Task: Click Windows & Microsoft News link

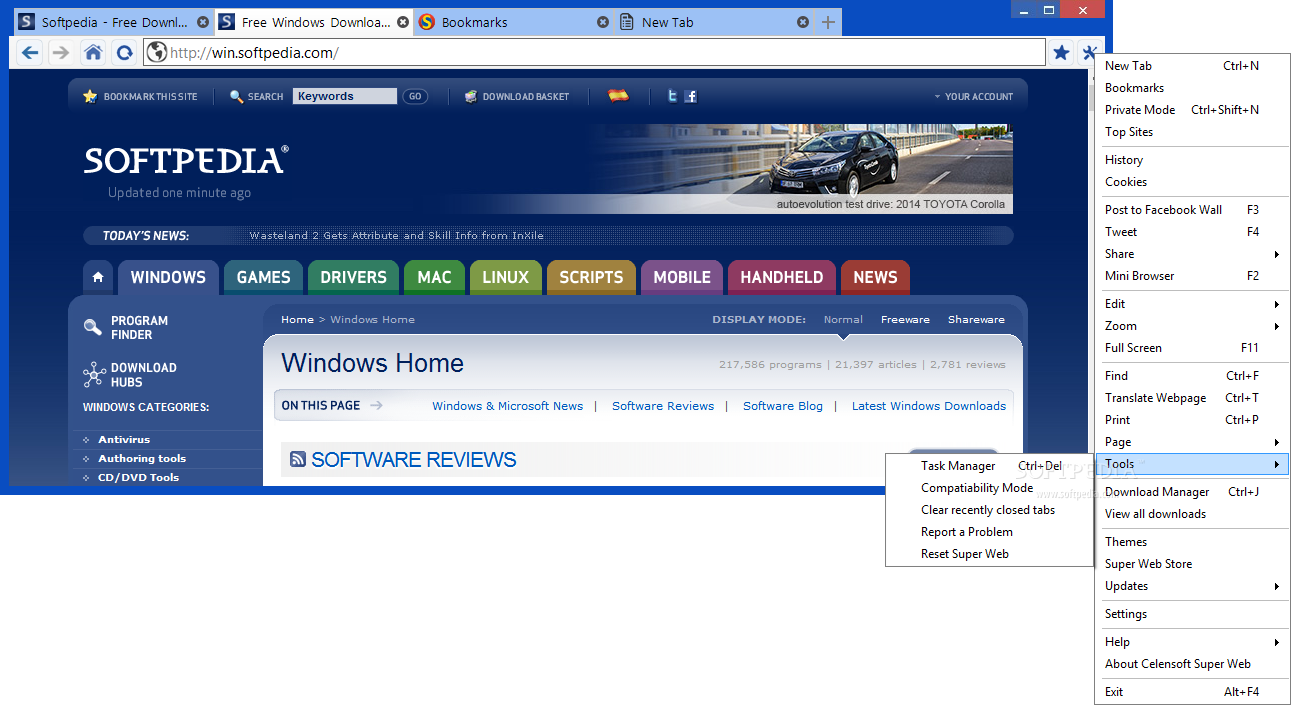Action: tap(507, 406)
